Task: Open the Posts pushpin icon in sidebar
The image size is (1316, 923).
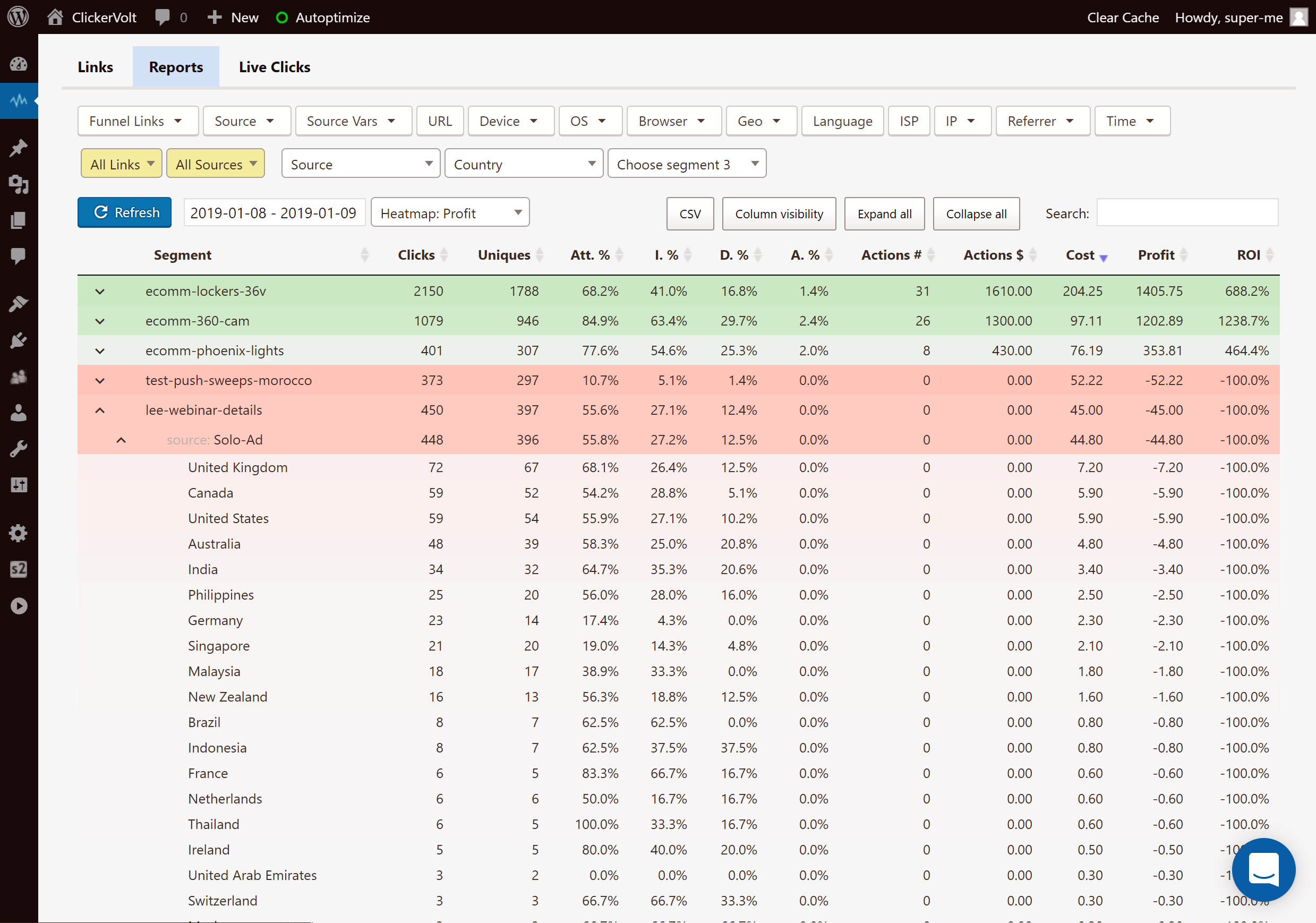Action: tap(19, 148)
